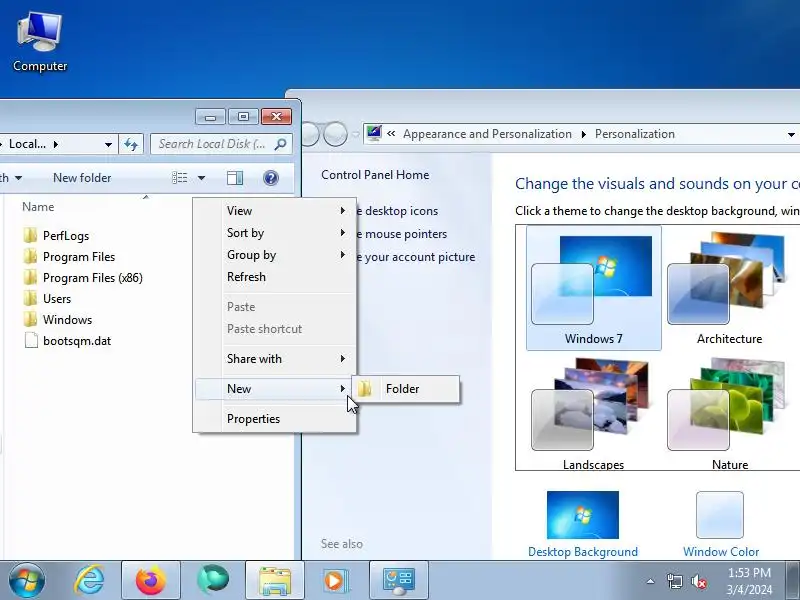Screen dimensions: 800x600
Task: Switch to Windows Explorer taskbar button
Action: click(274, 580)
